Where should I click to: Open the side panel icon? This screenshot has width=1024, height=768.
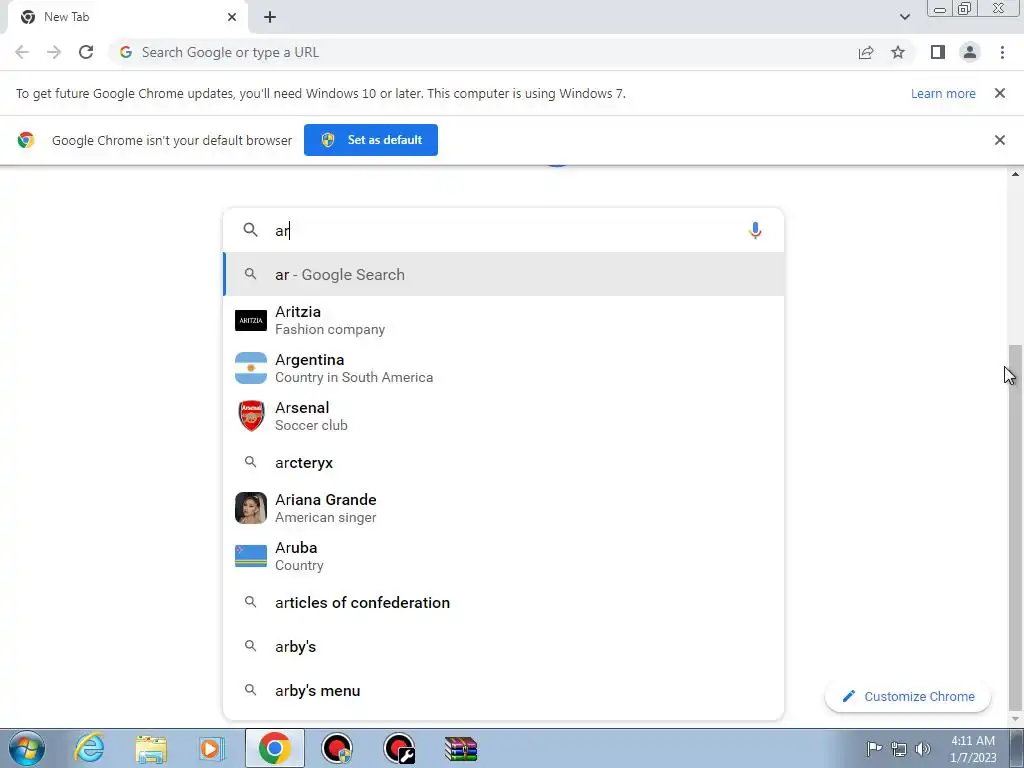938,52
